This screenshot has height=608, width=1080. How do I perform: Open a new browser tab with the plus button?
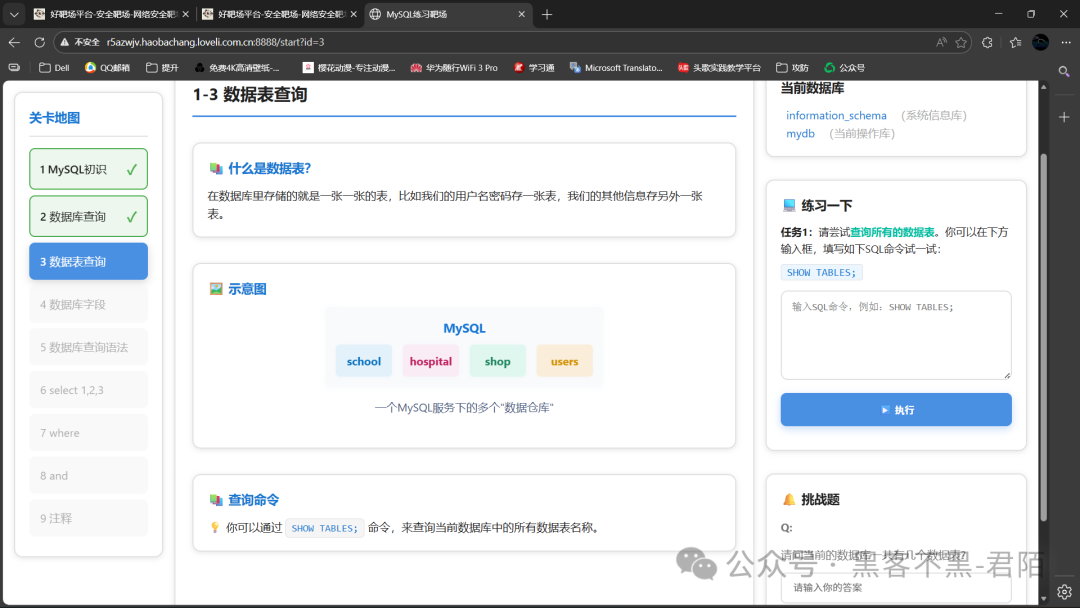pos(546,14)
